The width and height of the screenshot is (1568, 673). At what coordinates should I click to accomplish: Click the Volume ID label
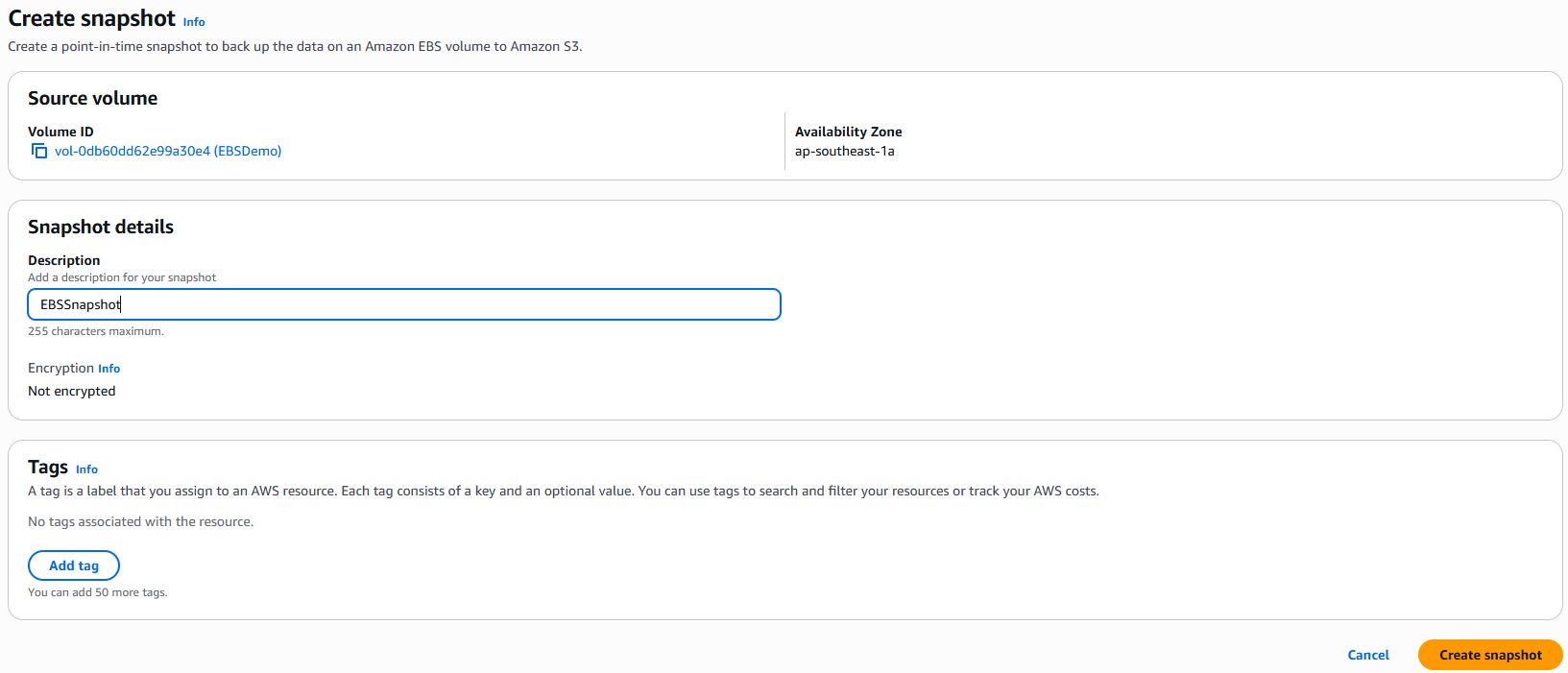(60, 132)
